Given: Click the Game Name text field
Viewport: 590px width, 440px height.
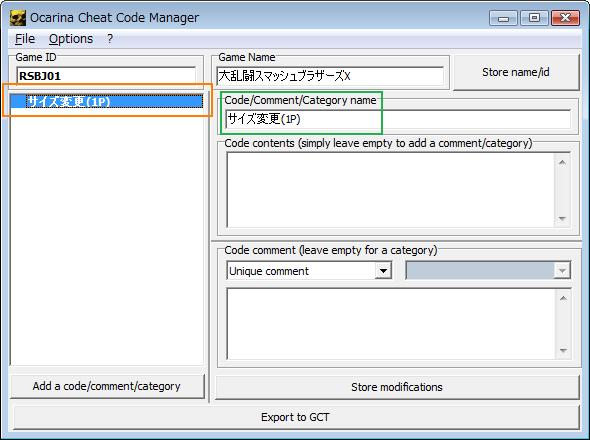Looking at the screenshot, I should [x=330, y=76].
